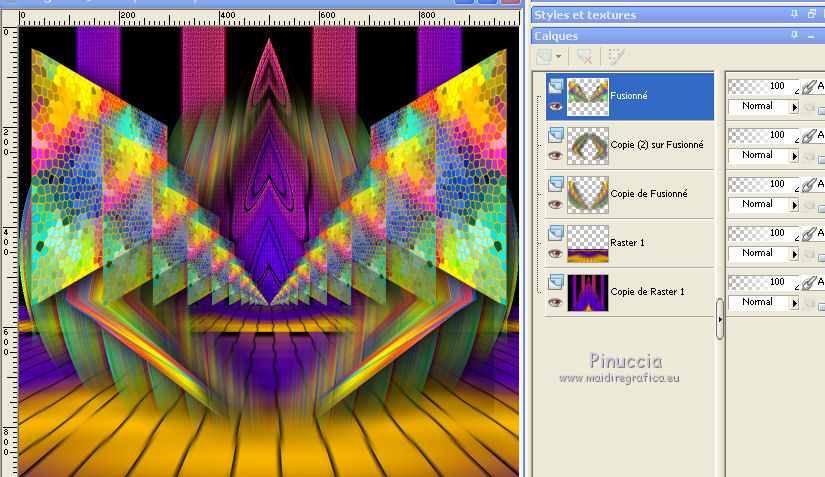Click raster layer type icon of Copie (2) sur Fusionné
Image resolution: width=825 pixels, height=477 pixels.
coord(556,135)
